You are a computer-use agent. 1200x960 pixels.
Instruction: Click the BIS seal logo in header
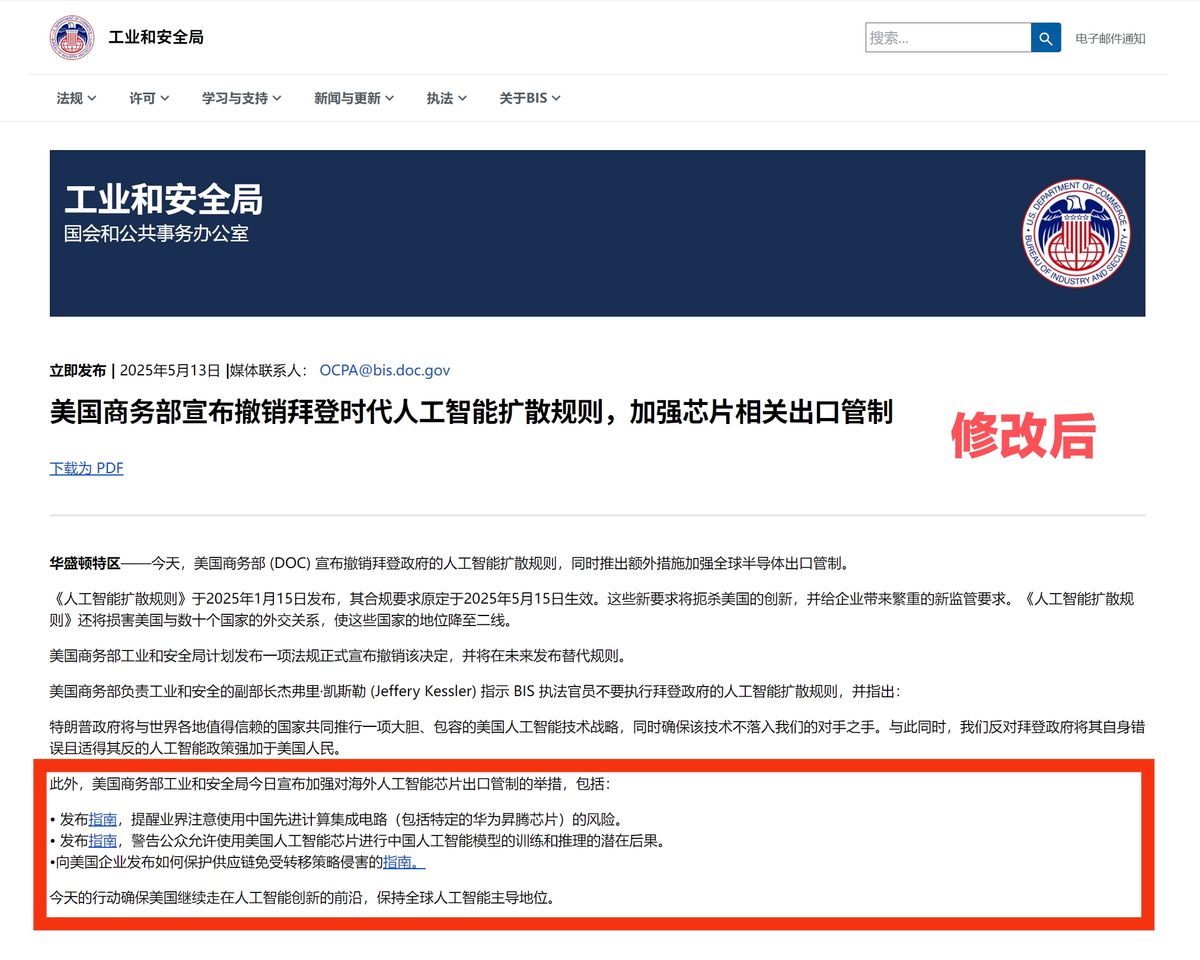coord(71,38)
